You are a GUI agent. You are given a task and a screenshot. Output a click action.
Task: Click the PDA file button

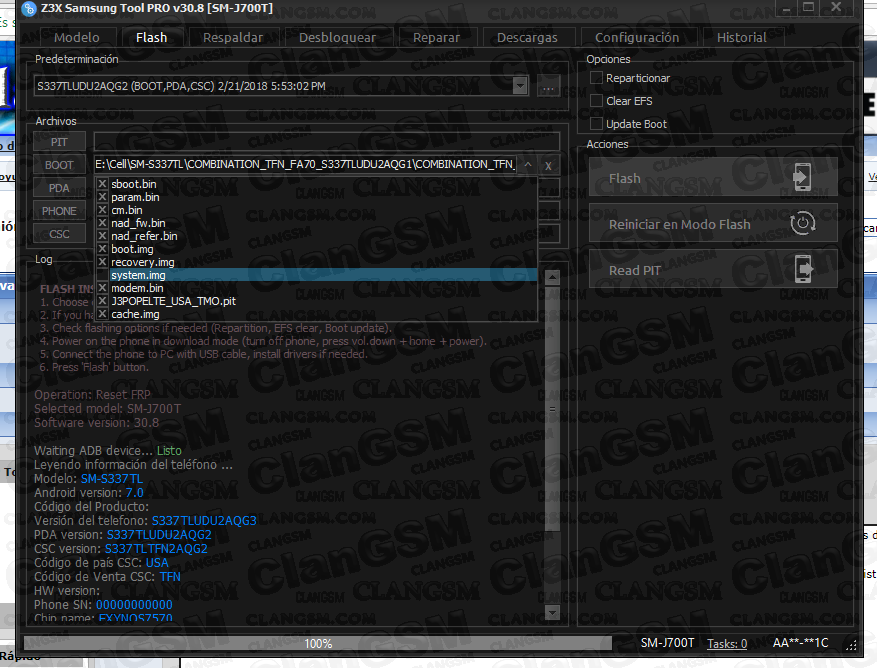[59, 188]
